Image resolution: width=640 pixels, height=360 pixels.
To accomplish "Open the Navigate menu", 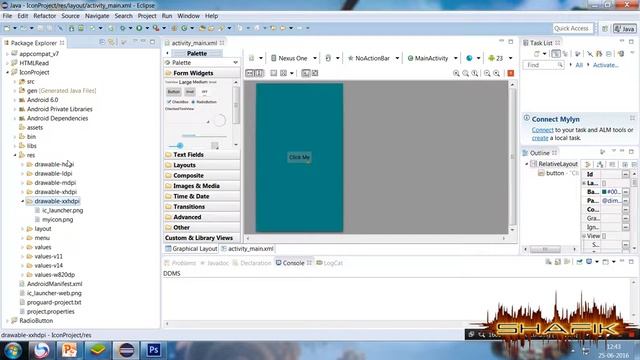I will pyautogui.click(x=97, y=16).
